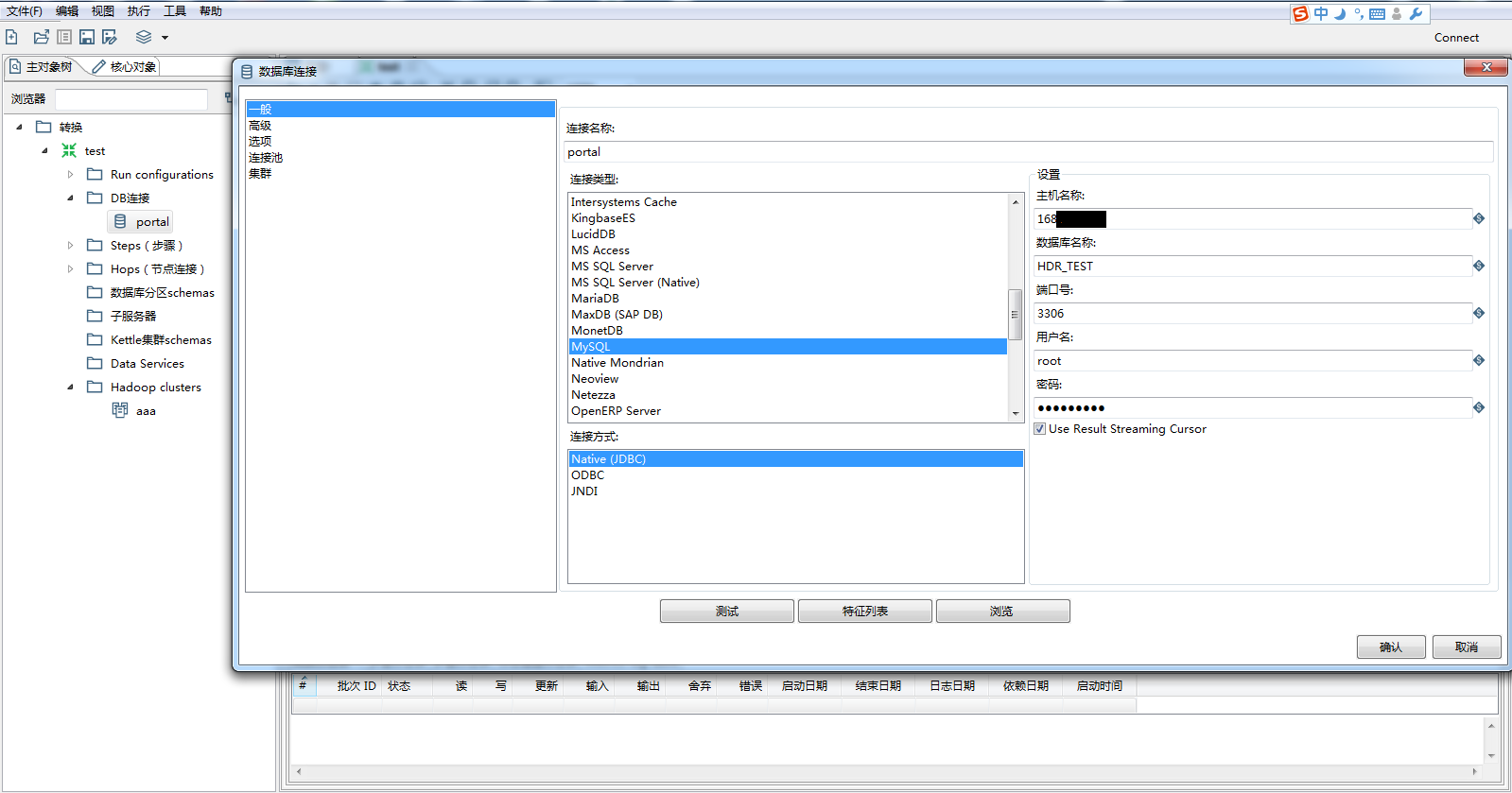Screen dimensions: 1512x793
Task: Open the wrench settings icon in IME bar
Action: [1416, 13]
